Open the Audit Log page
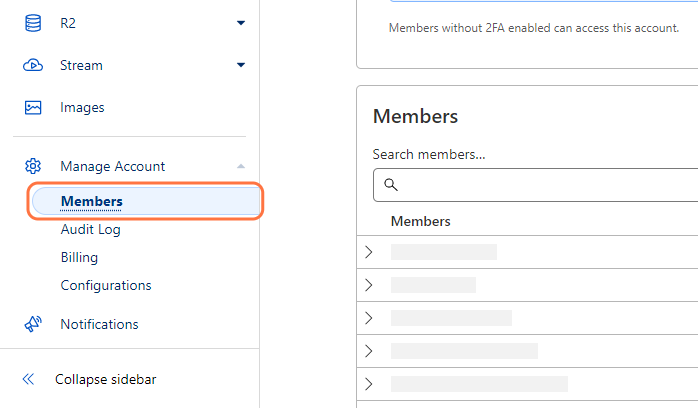 pyautogui.click(x=90, y=229)
